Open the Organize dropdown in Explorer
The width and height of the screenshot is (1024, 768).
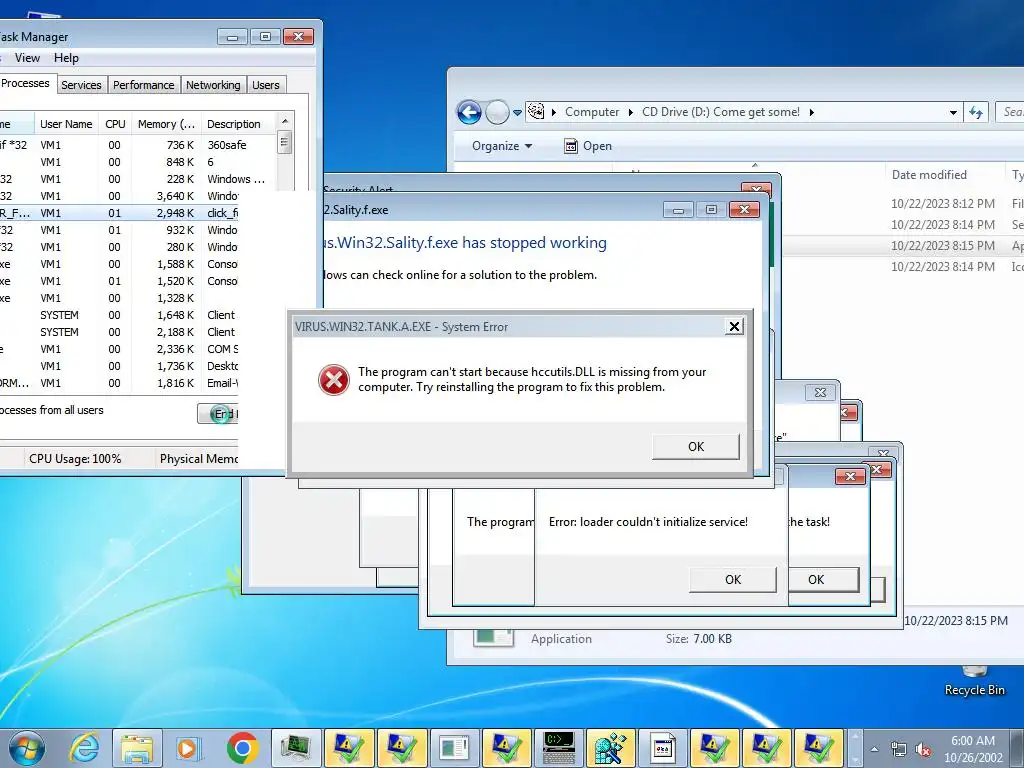[x=502, y=146]
